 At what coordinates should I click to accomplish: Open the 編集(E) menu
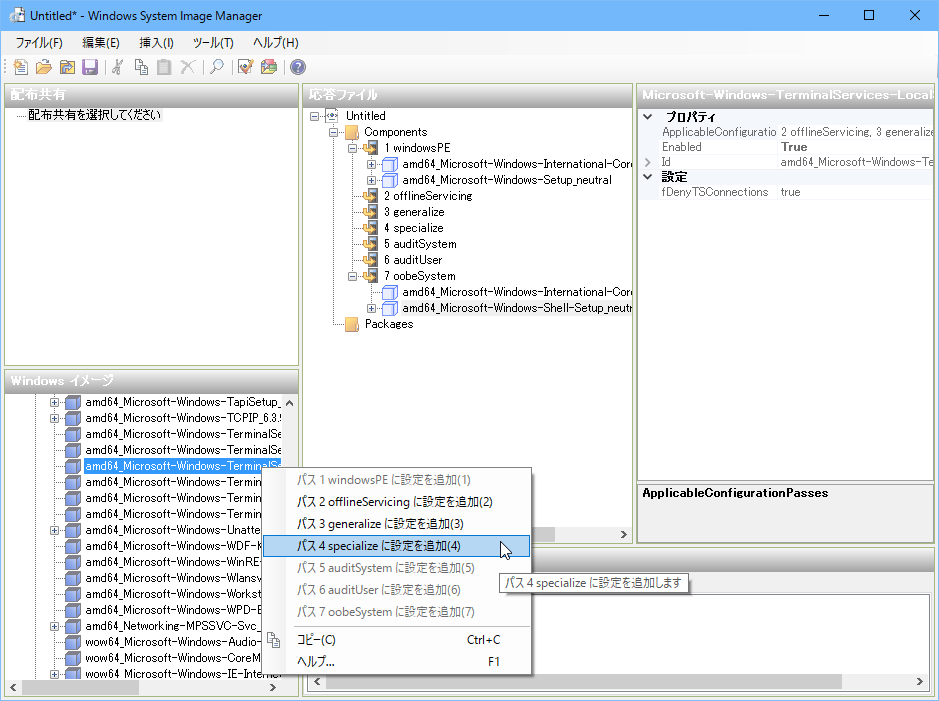[101, 43]
